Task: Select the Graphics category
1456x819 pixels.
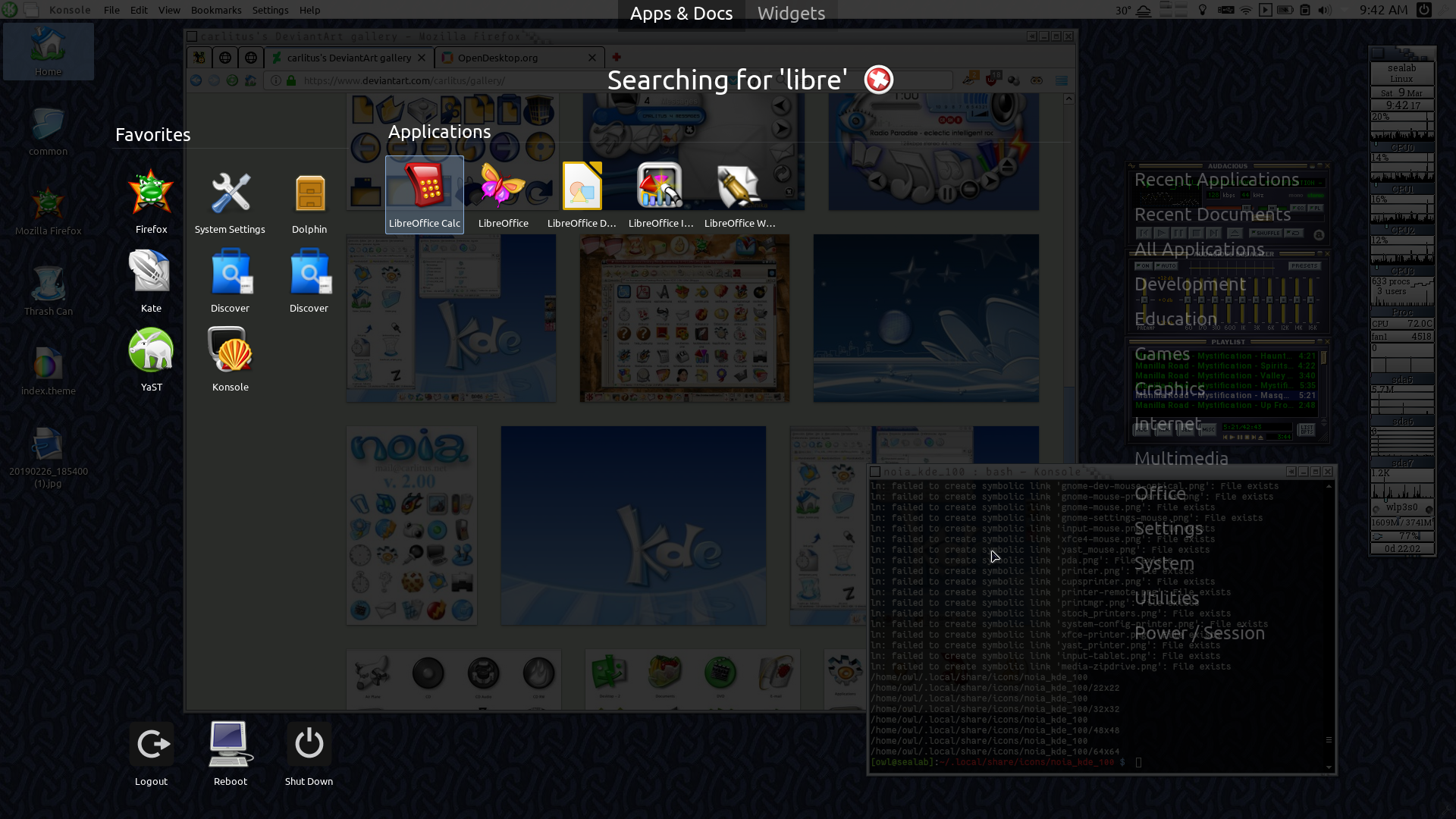Action: (1169, 389)
